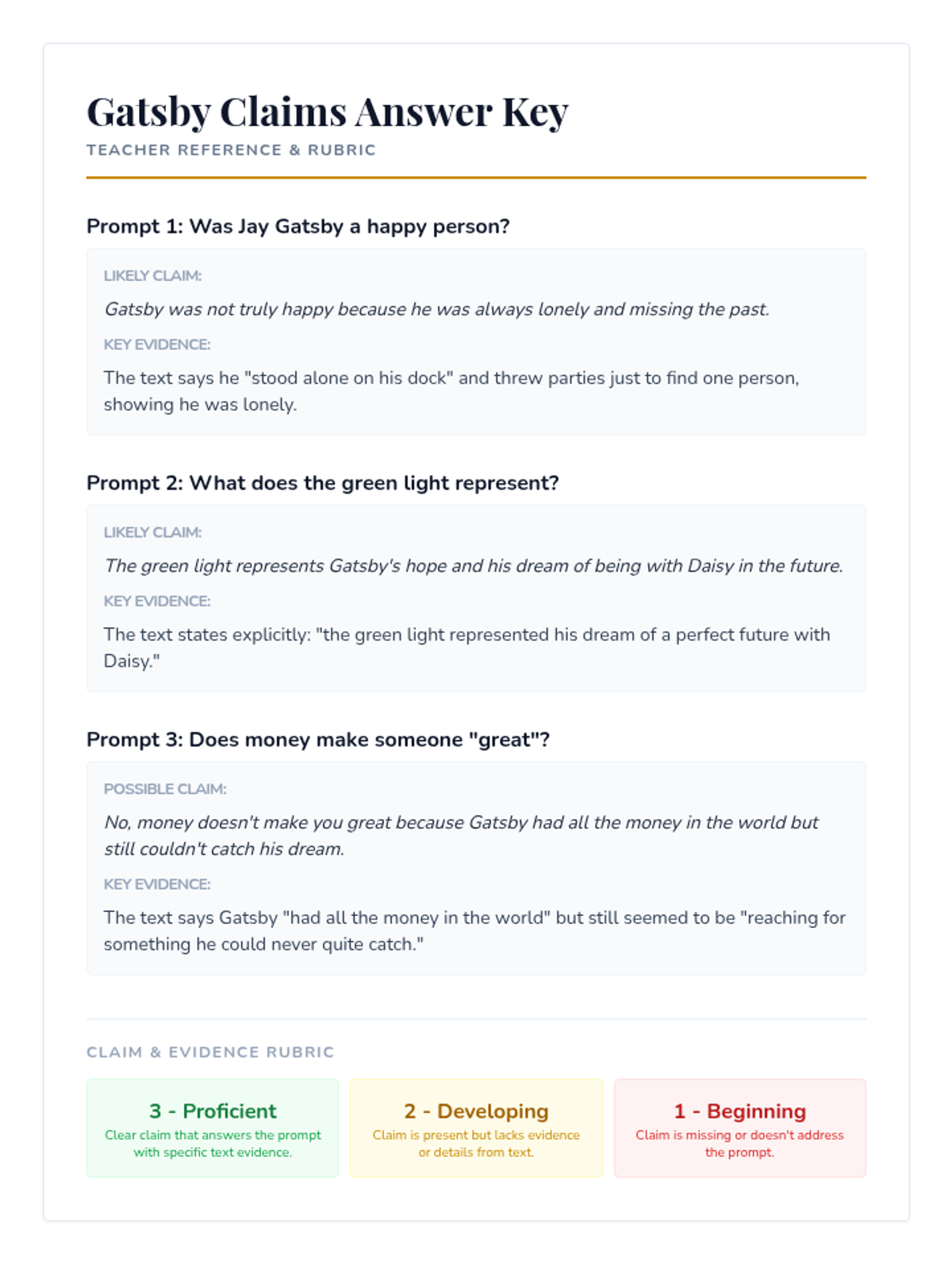Click Key Evidence label under Prompt 2
The width and height of the screenshot is (952, 1270).
click(157, 601)
